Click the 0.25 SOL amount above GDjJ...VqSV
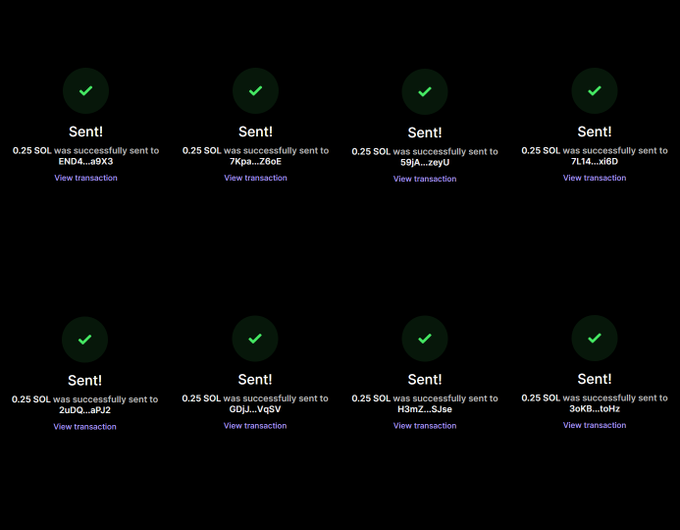Viewport: 680px width, 530px height. 201,399
